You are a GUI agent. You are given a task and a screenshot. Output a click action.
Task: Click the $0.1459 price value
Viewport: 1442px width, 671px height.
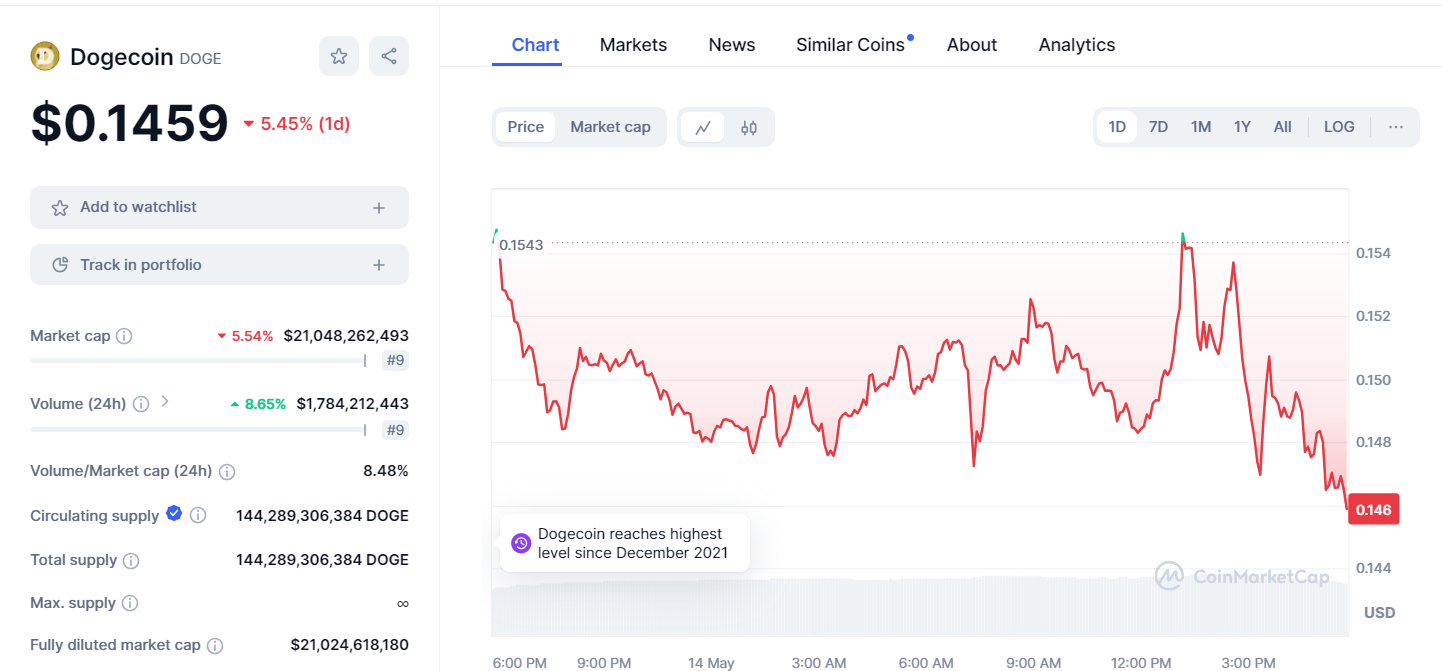[130, 123]
